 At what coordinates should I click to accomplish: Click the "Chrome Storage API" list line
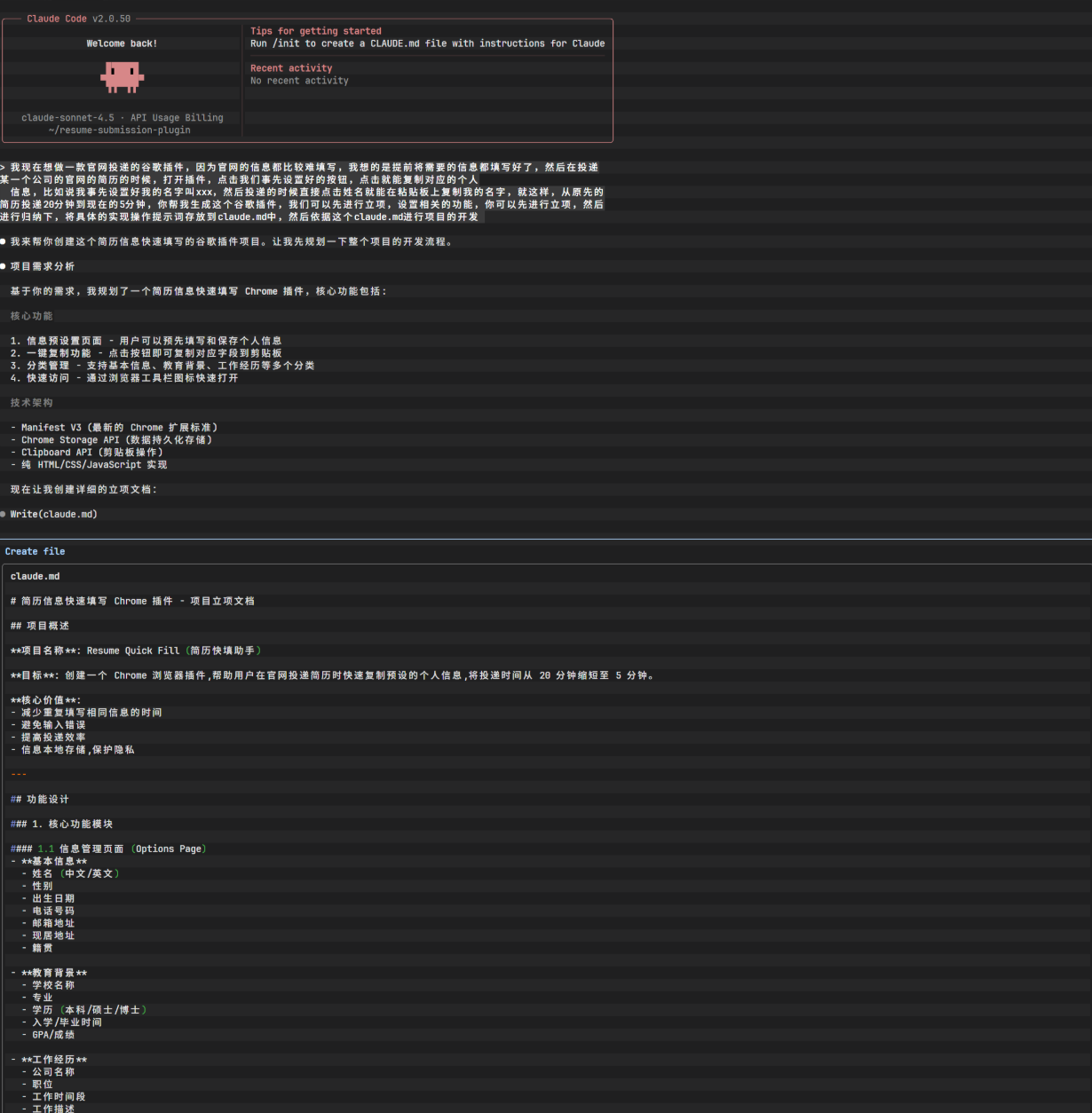(x=111, y=440)
